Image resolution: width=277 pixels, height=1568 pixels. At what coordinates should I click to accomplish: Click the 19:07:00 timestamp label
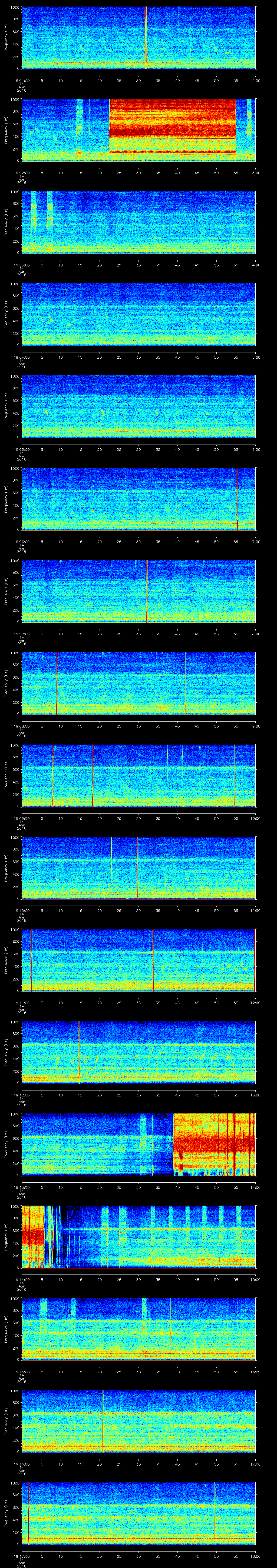[x=21, y=634]
